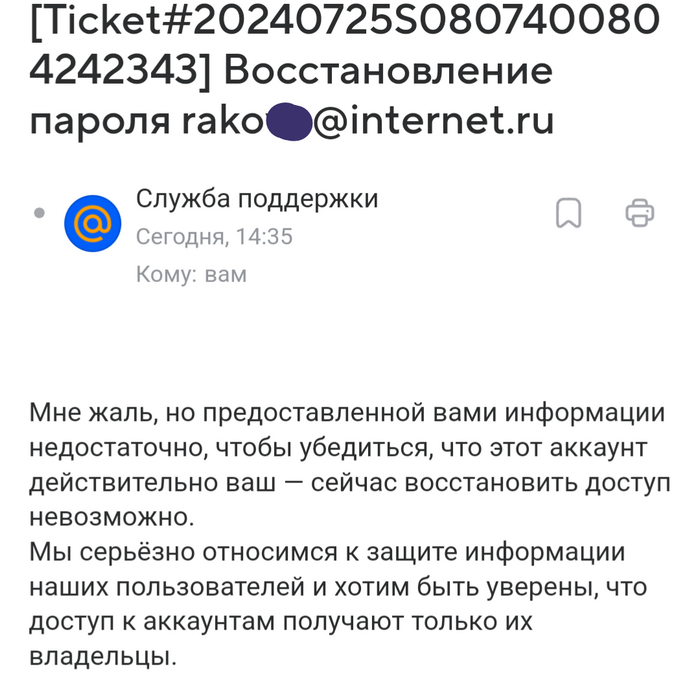This screenshot has width=700, height=675.
Task: Tap the Mail.ru @ sender avatar
Action: click(x=92, y=224)
